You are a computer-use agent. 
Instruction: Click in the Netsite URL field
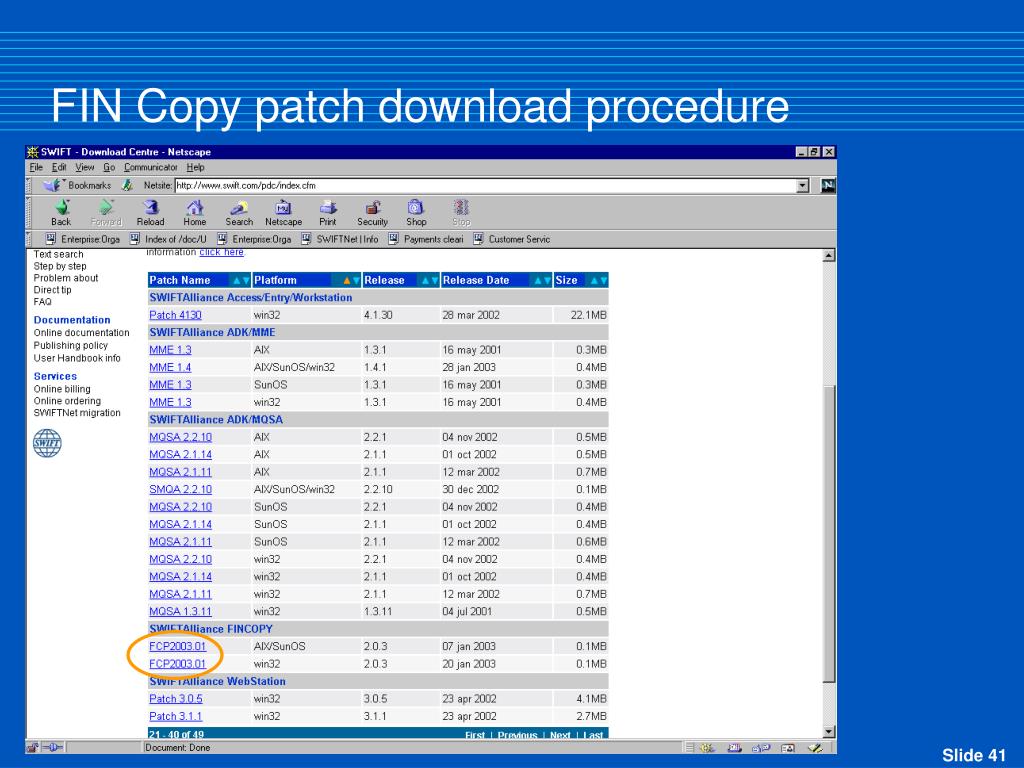(x=486, y=185)
